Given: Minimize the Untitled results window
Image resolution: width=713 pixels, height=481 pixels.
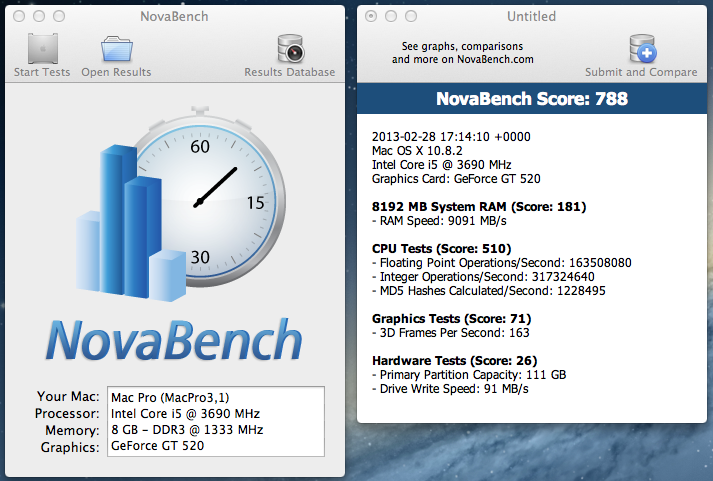Looking at the screenshot, I should 391,16.
